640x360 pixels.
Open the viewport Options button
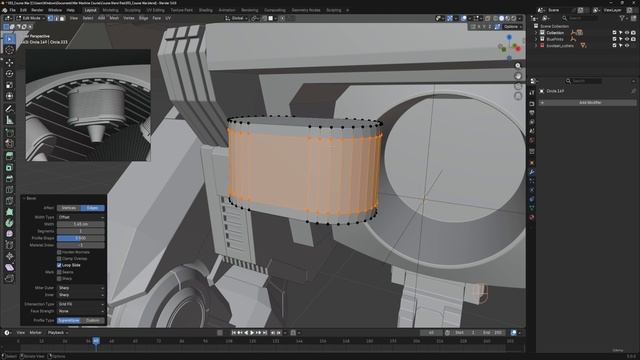pos(512,27)
